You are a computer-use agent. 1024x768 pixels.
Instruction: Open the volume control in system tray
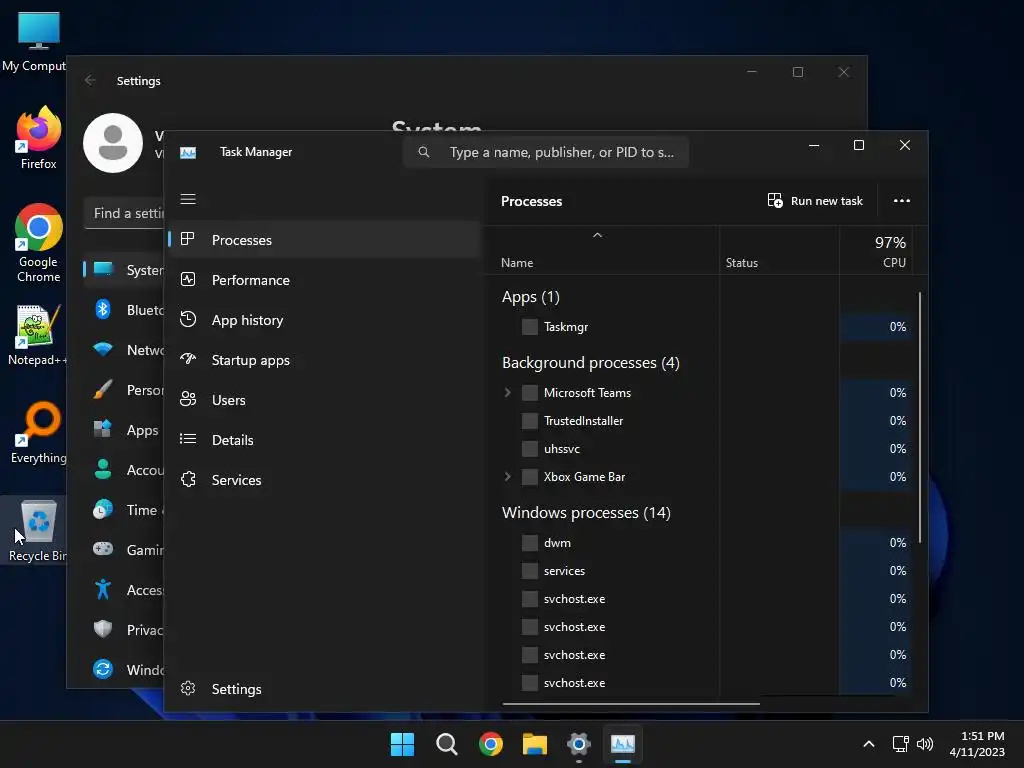point(925,744)
